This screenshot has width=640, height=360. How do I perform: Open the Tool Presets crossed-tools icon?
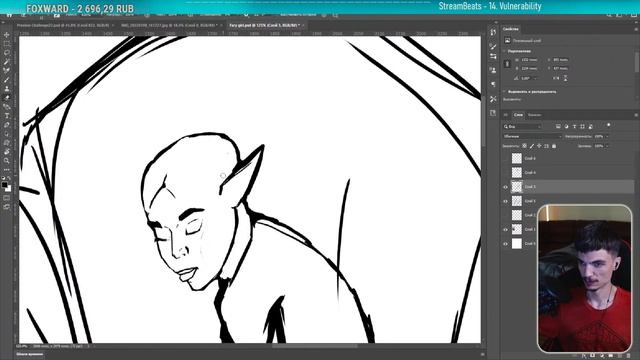click(x=493, y=99)
